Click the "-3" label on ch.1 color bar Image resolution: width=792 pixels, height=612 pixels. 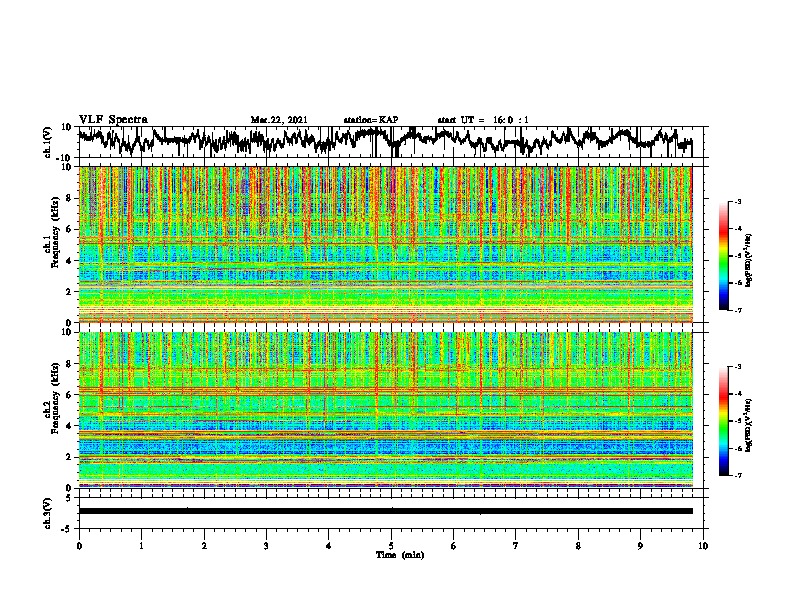(738, 201)
